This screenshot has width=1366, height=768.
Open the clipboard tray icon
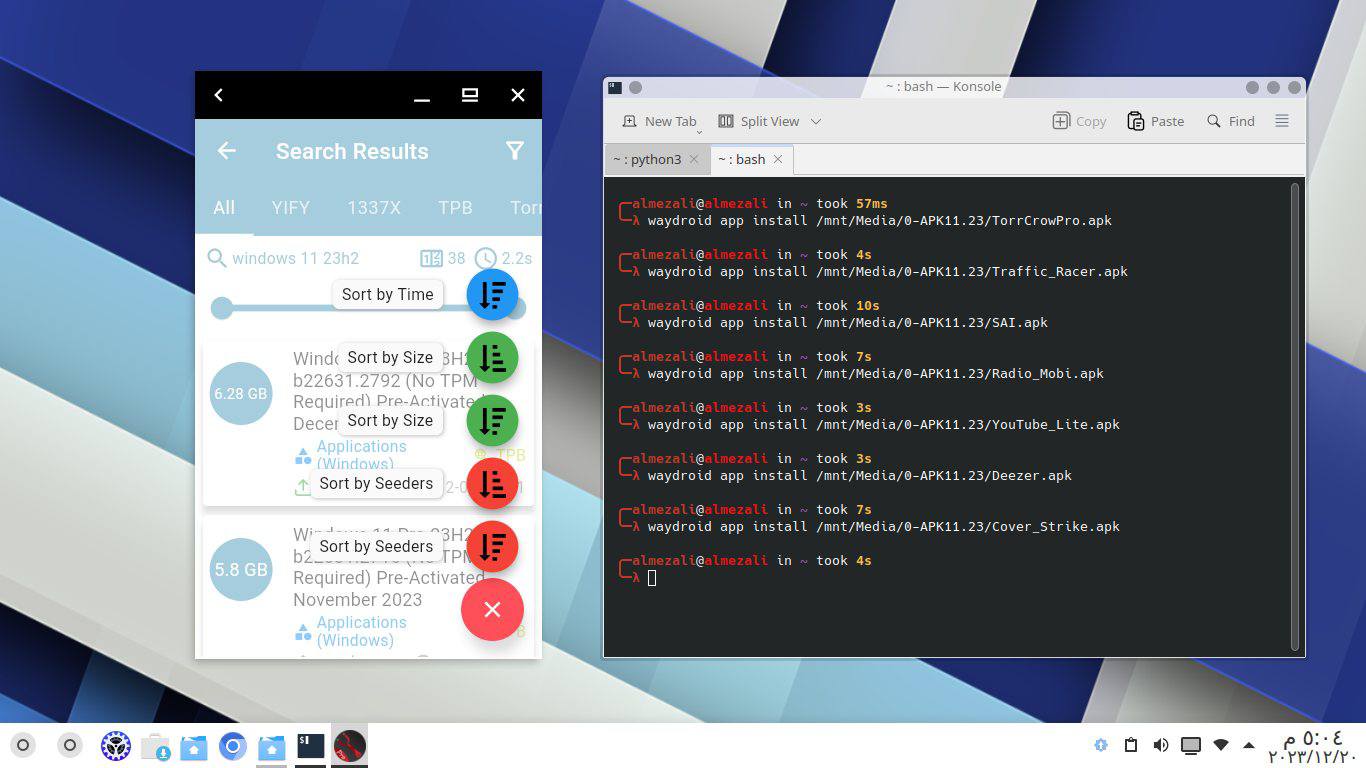pos(1131,745)
